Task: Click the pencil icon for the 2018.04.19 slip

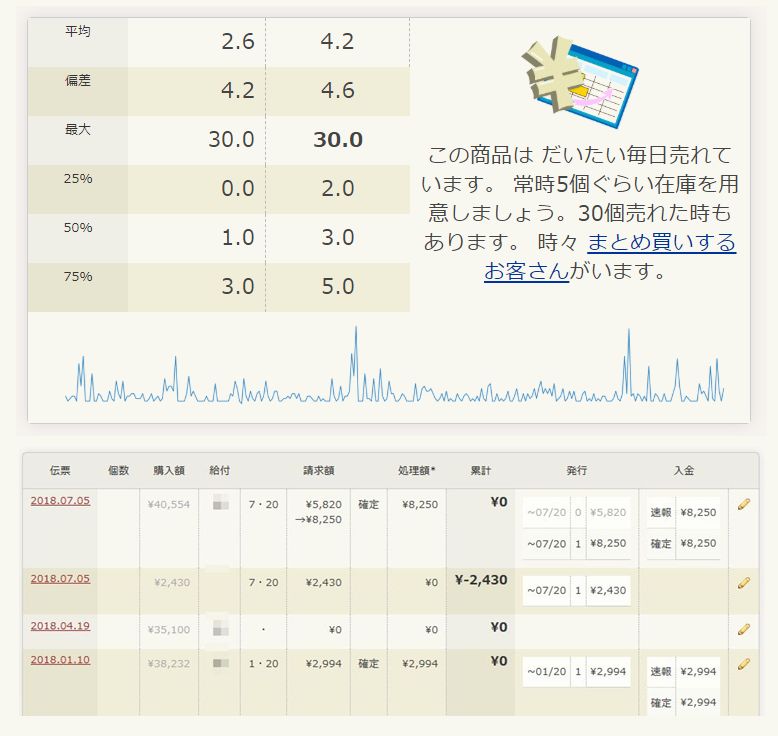Action: [743, 629]
